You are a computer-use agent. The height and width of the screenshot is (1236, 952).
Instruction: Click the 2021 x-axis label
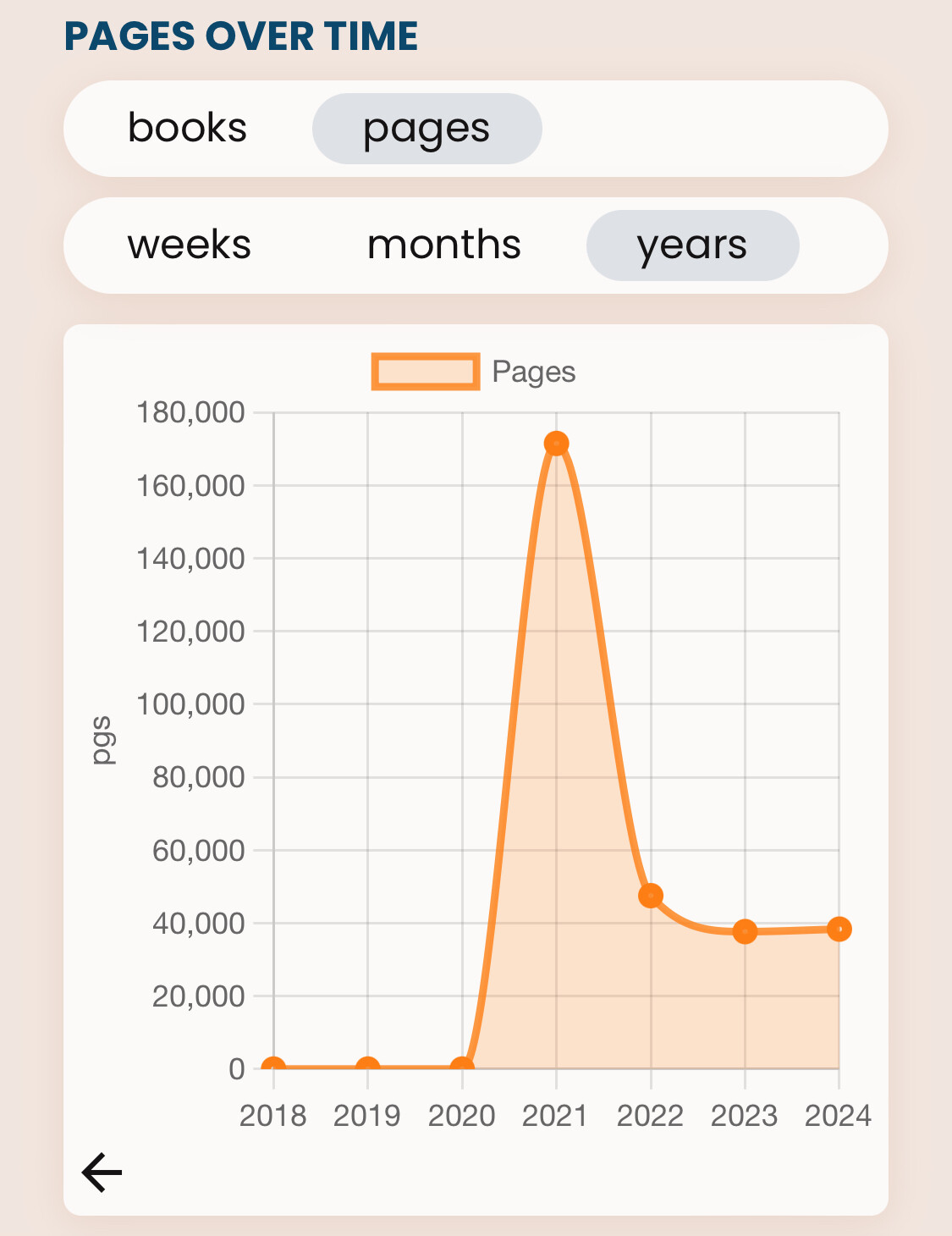[555, 1116]
